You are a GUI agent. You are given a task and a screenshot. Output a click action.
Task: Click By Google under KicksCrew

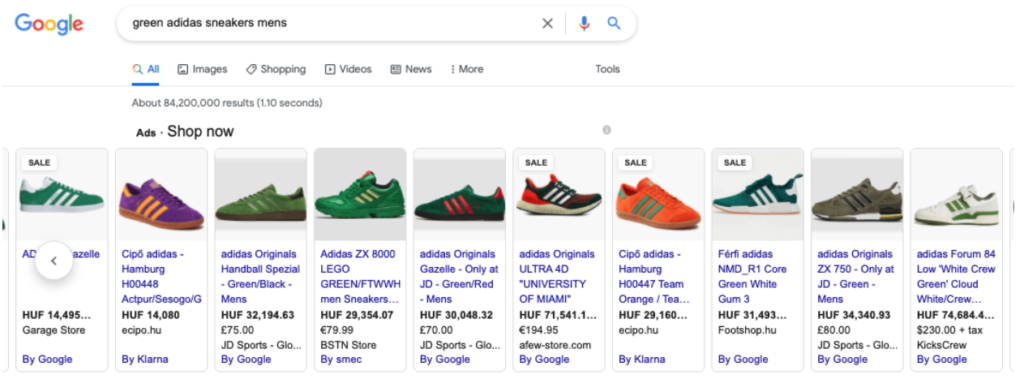(x=942, y=359)
